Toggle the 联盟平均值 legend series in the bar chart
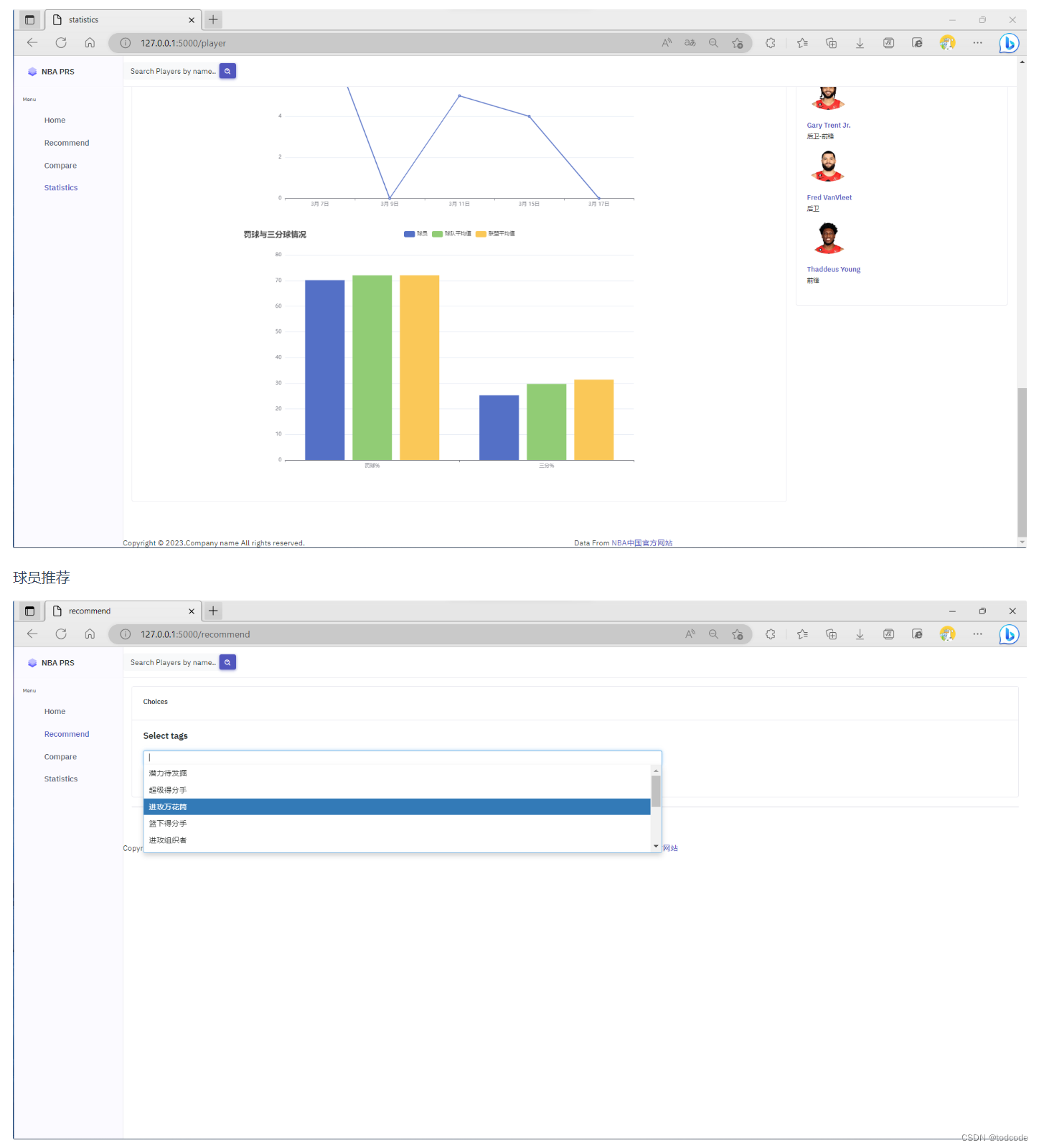This screenshot has width=1039, height=1148. tap(495, 234)
